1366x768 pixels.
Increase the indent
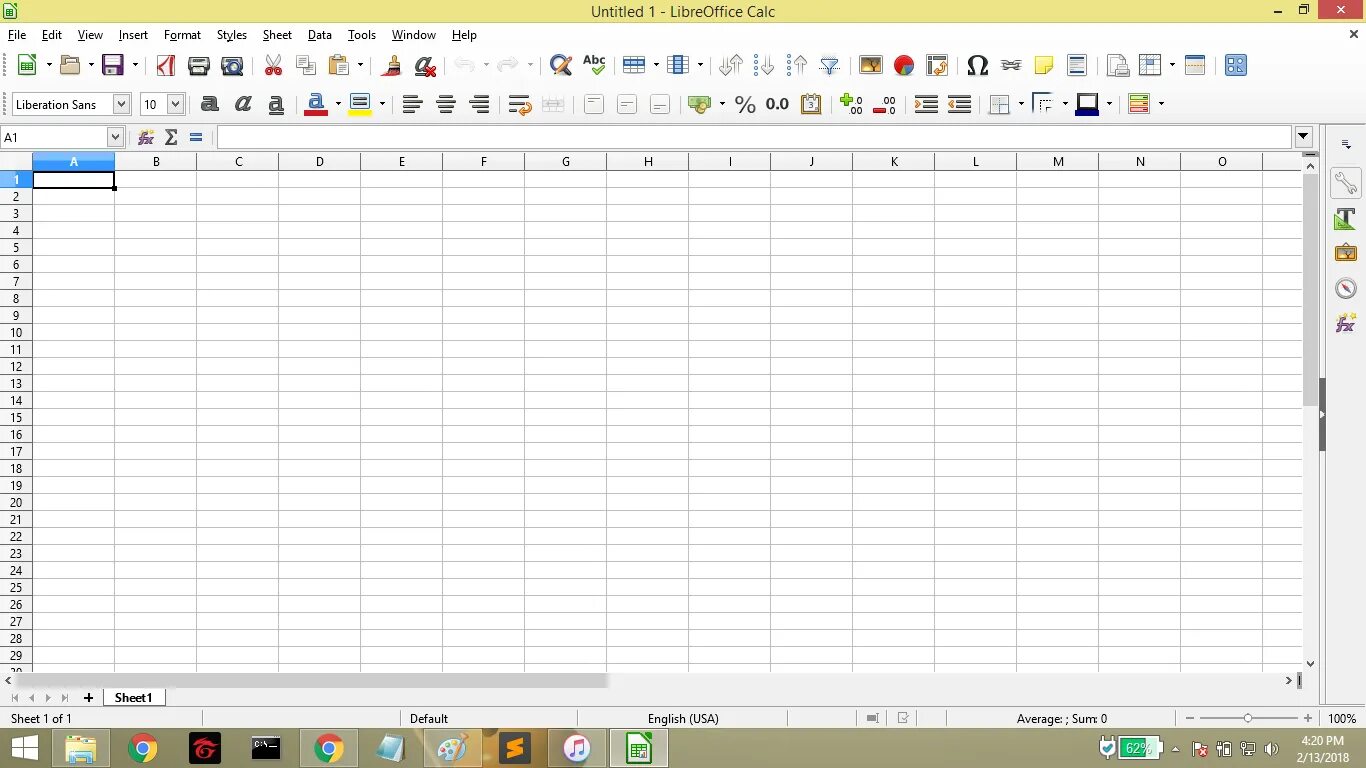[926, 104]
